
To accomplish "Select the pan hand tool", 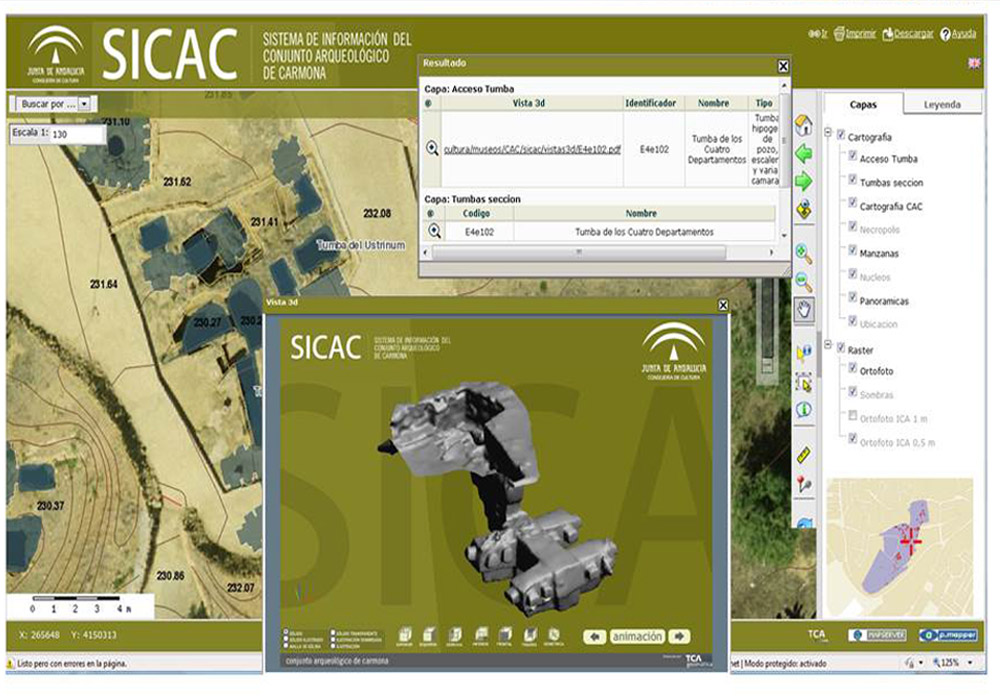I will (803, 309).
